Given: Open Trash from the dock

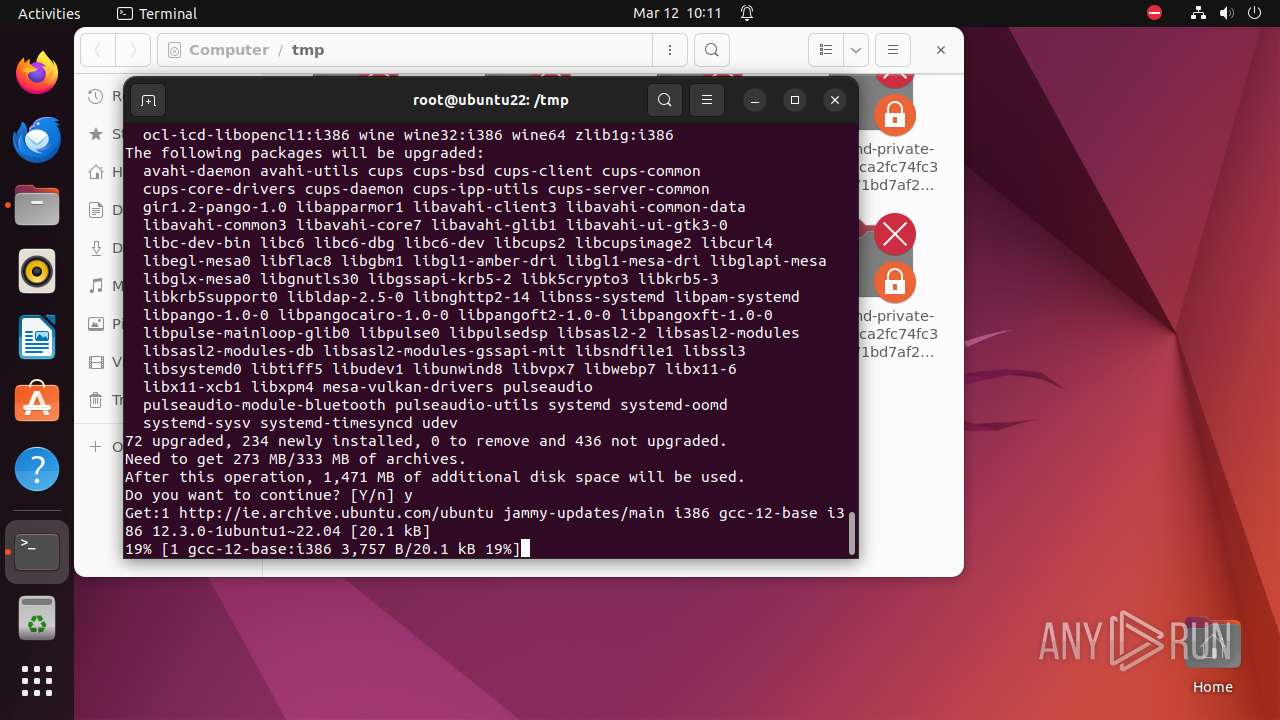Looking at the screenshot, I should [x=37, y=618].
